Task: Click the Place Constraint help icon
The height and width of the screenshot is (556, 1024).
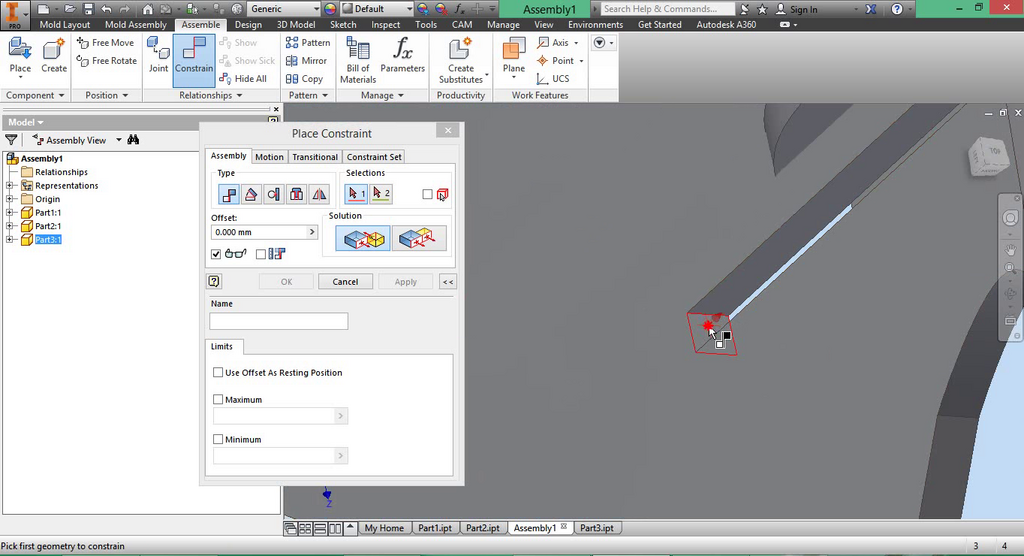Action: point(214,282)
